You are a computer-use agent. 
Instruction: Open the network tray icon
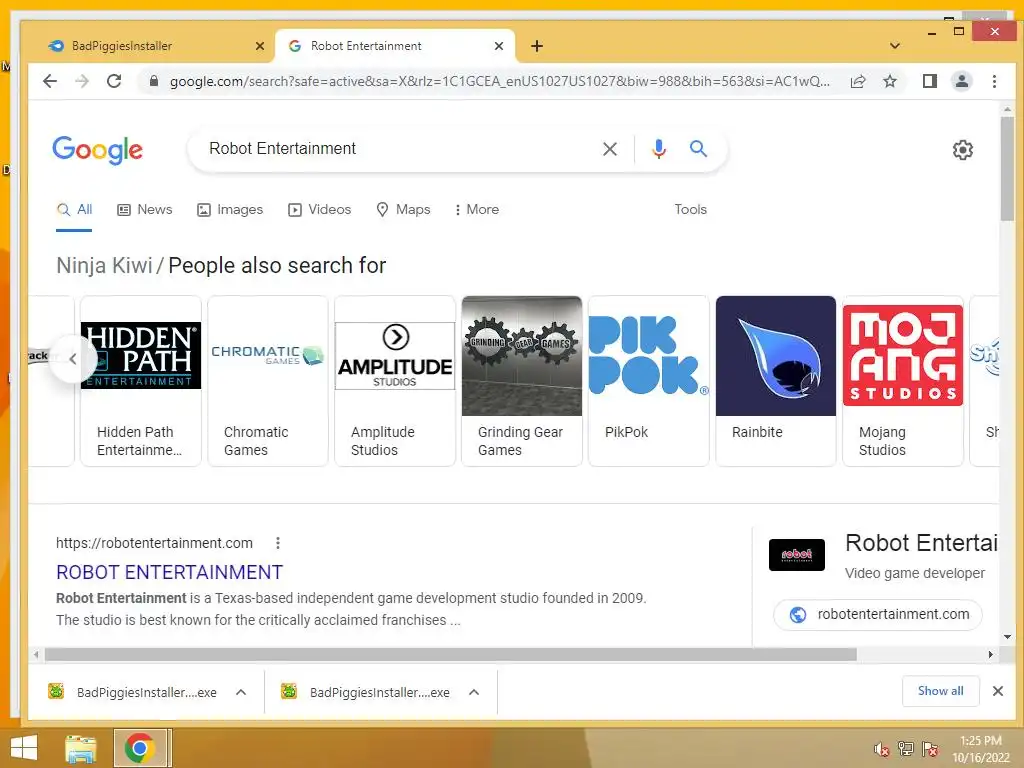click(x=906, y=748)
